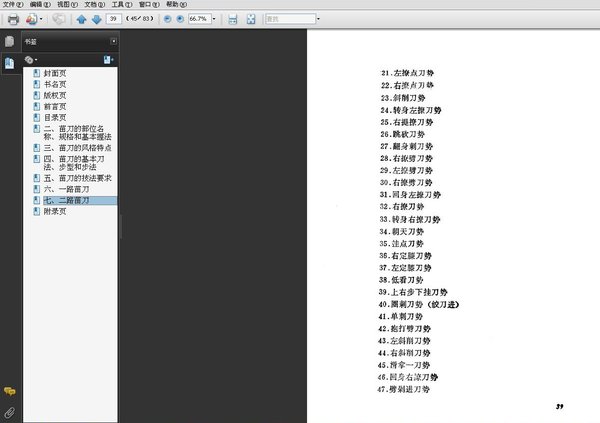
Task: Click the navigation pane splitter handle
Action: [121, 227]
